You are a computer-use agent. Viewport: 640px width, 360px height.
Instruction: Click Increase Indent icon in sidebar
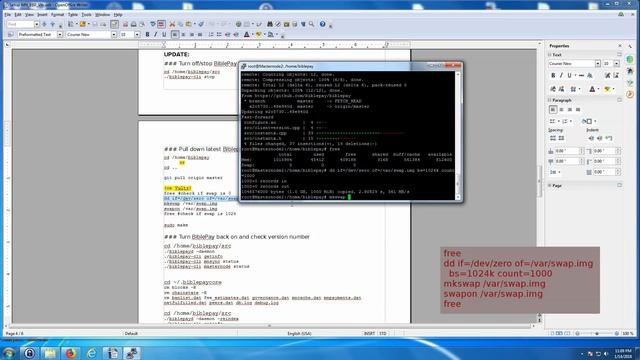point(591,138)
